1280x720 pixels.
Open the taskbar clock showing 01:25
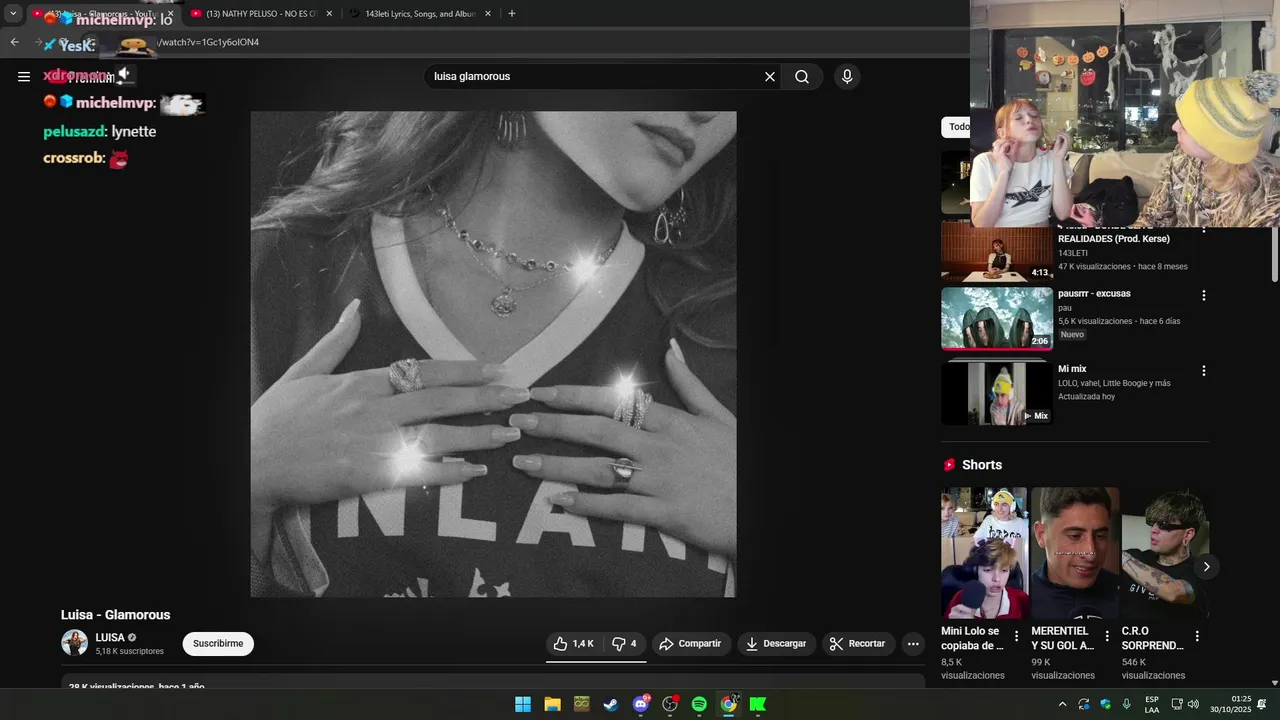(1230, 704)
